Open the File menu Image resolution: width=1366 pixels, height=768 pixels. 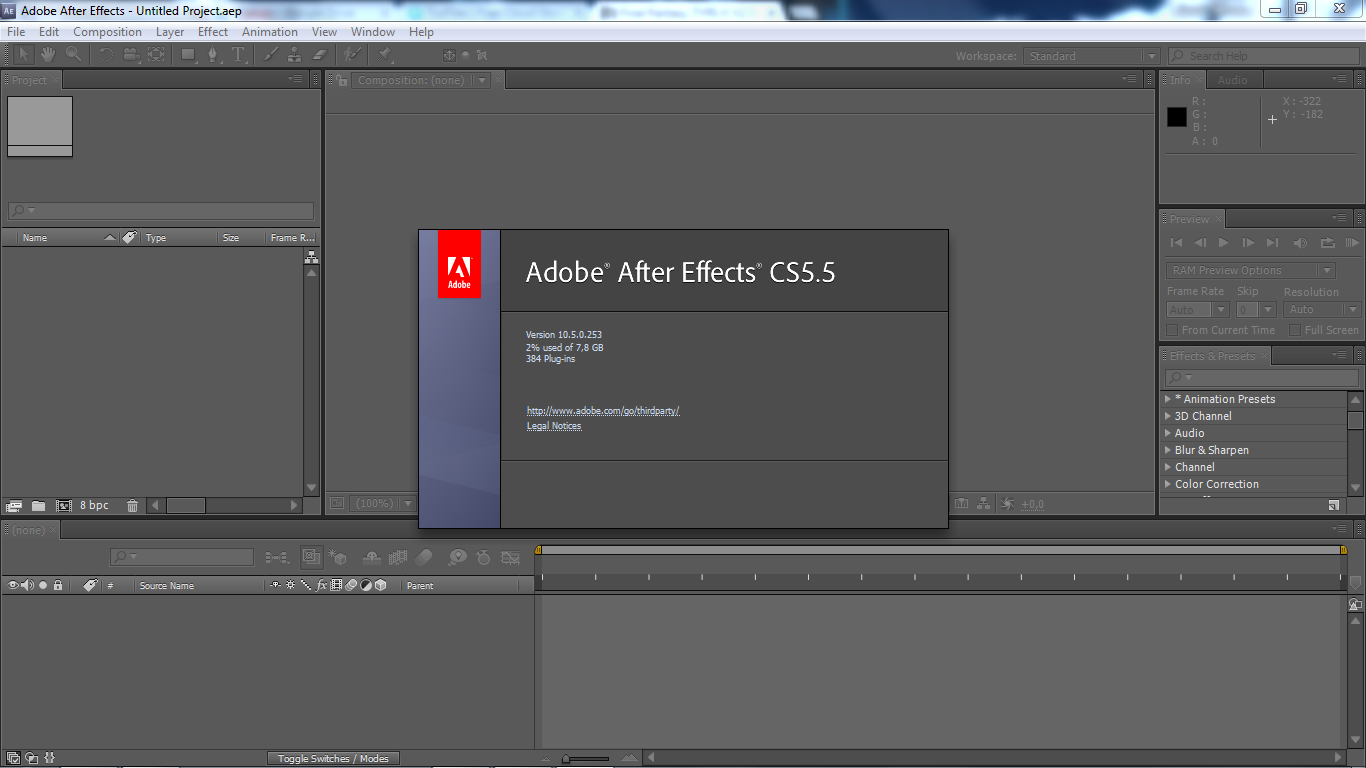(16, 32)
